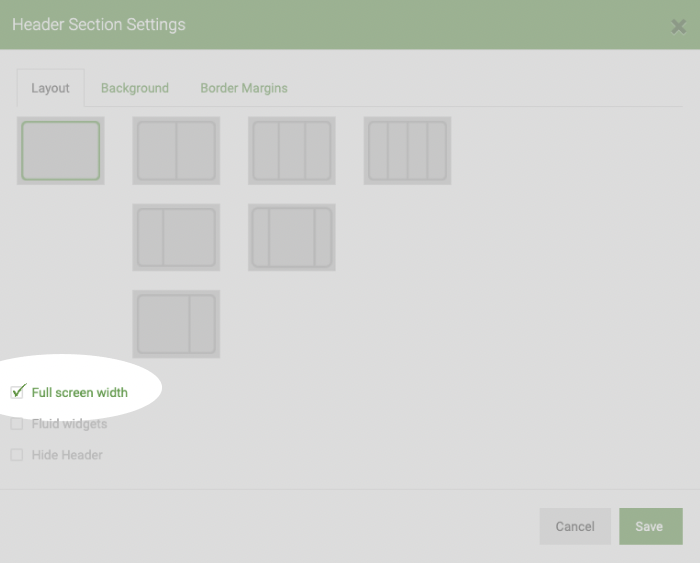Click the Cancel button
Viewport: 700px width, 563px height.
575,526
